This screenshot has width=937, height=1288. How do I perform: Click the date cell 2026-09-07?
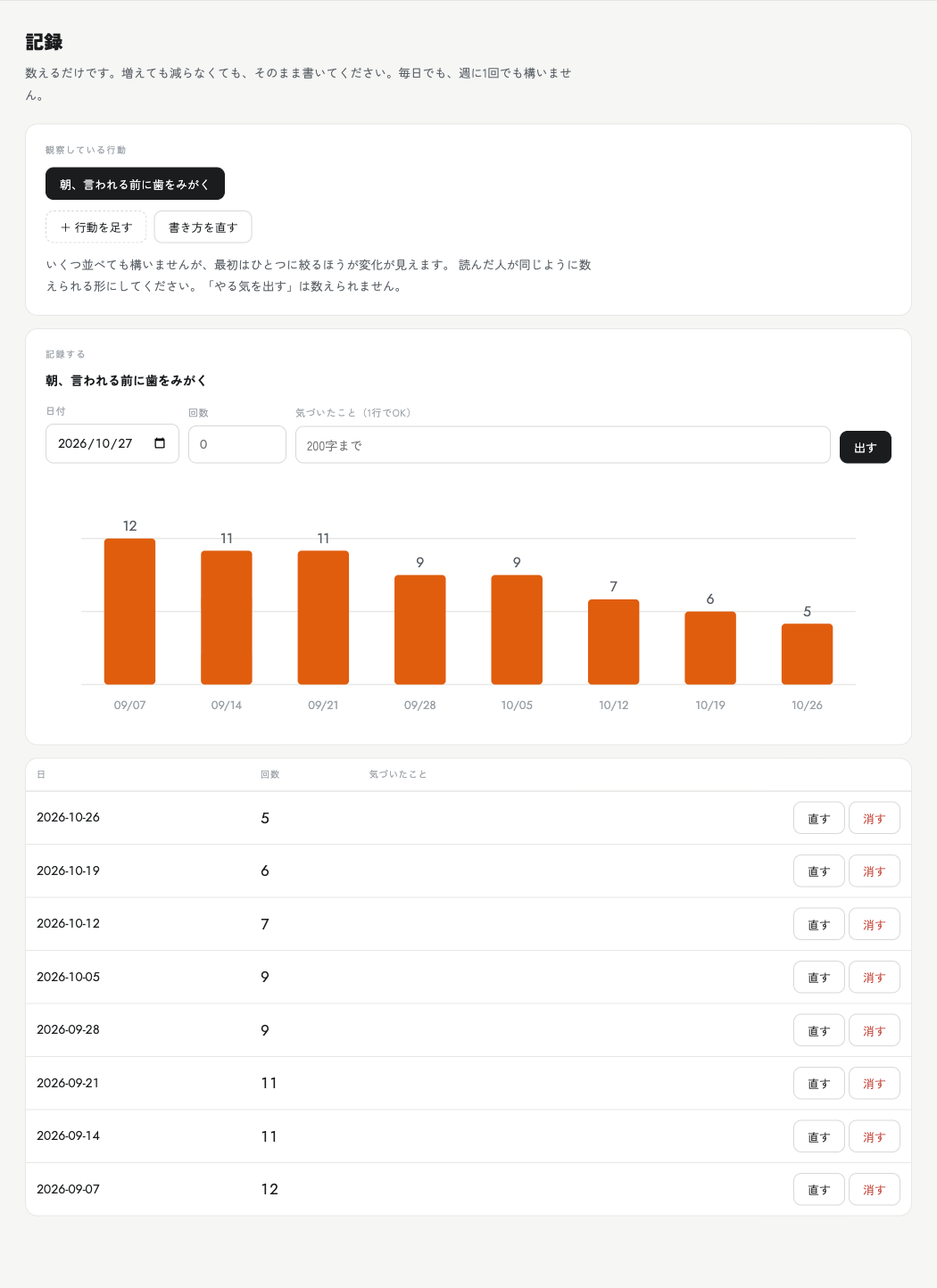pyautogui.click(x=68, y=1189)
